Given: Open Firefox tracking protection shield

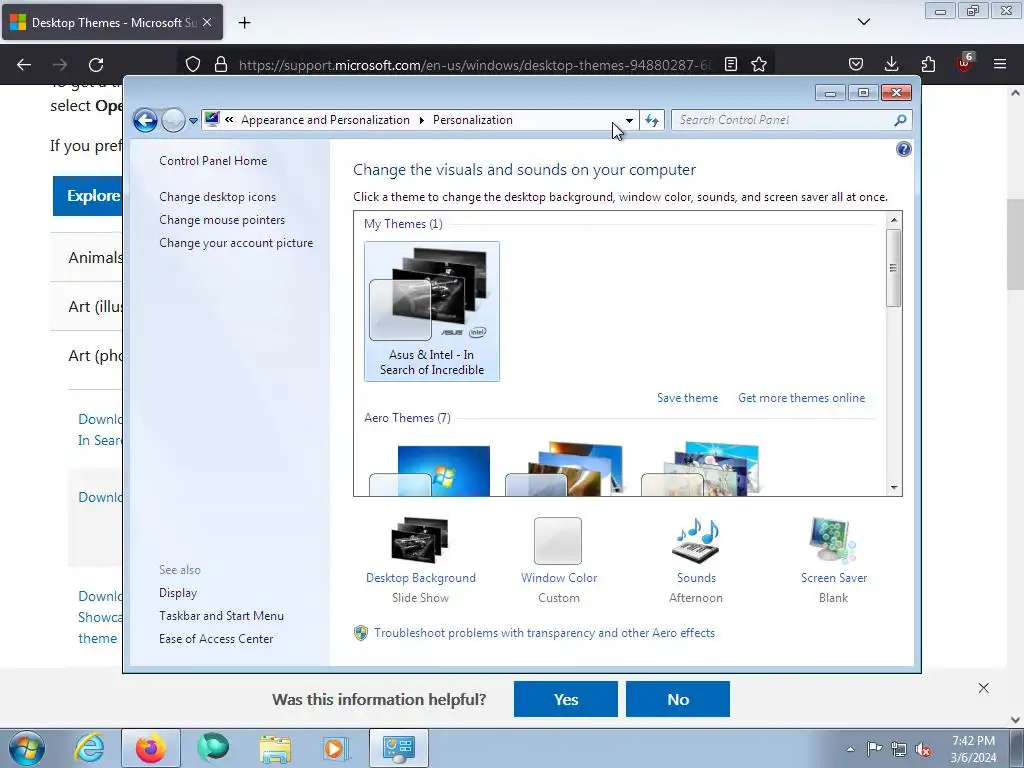Looking at the screenshot, I should tap(193, 65).
